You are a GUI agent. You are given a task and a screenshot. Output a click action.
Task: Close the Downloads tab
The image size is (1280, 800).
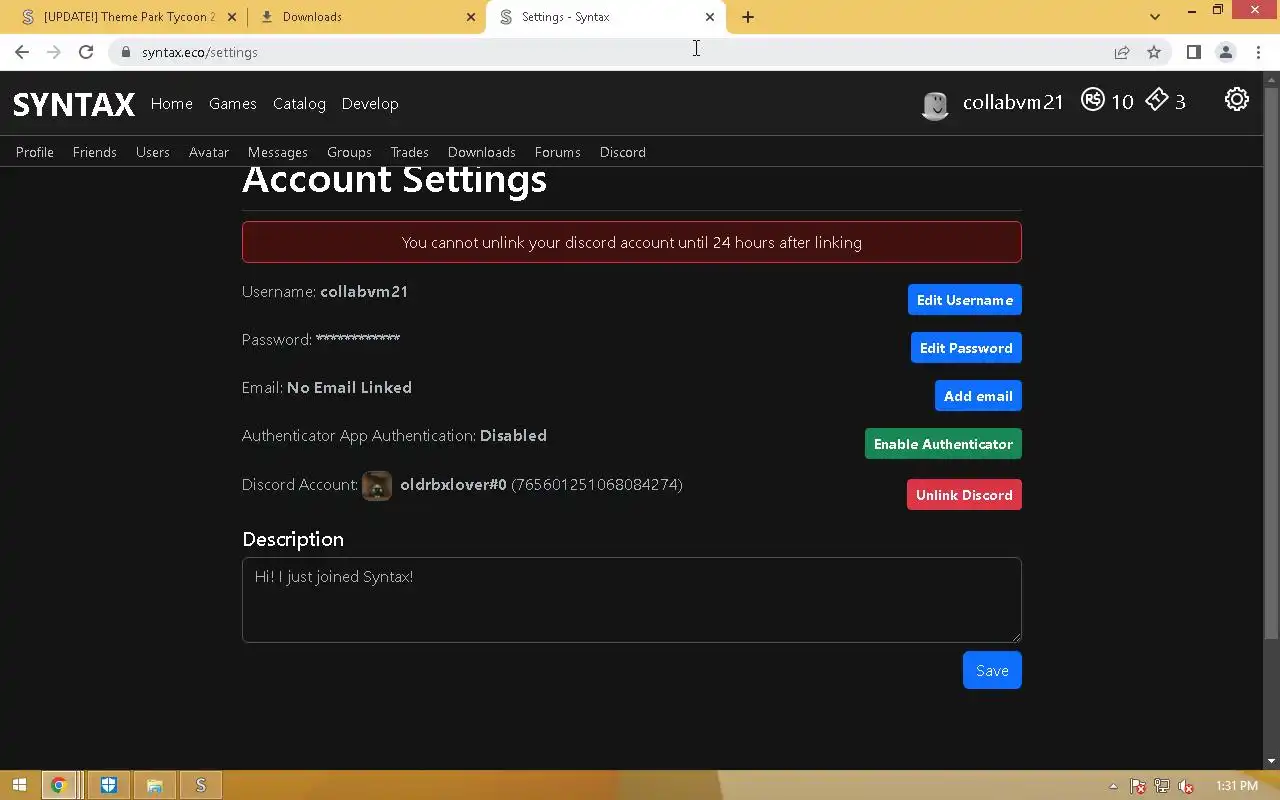471,17
